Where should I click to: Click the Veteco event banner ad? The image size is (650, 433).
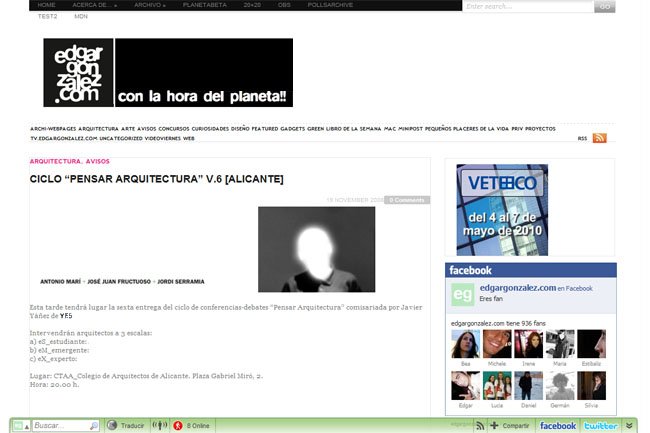[x=502, y=210]
